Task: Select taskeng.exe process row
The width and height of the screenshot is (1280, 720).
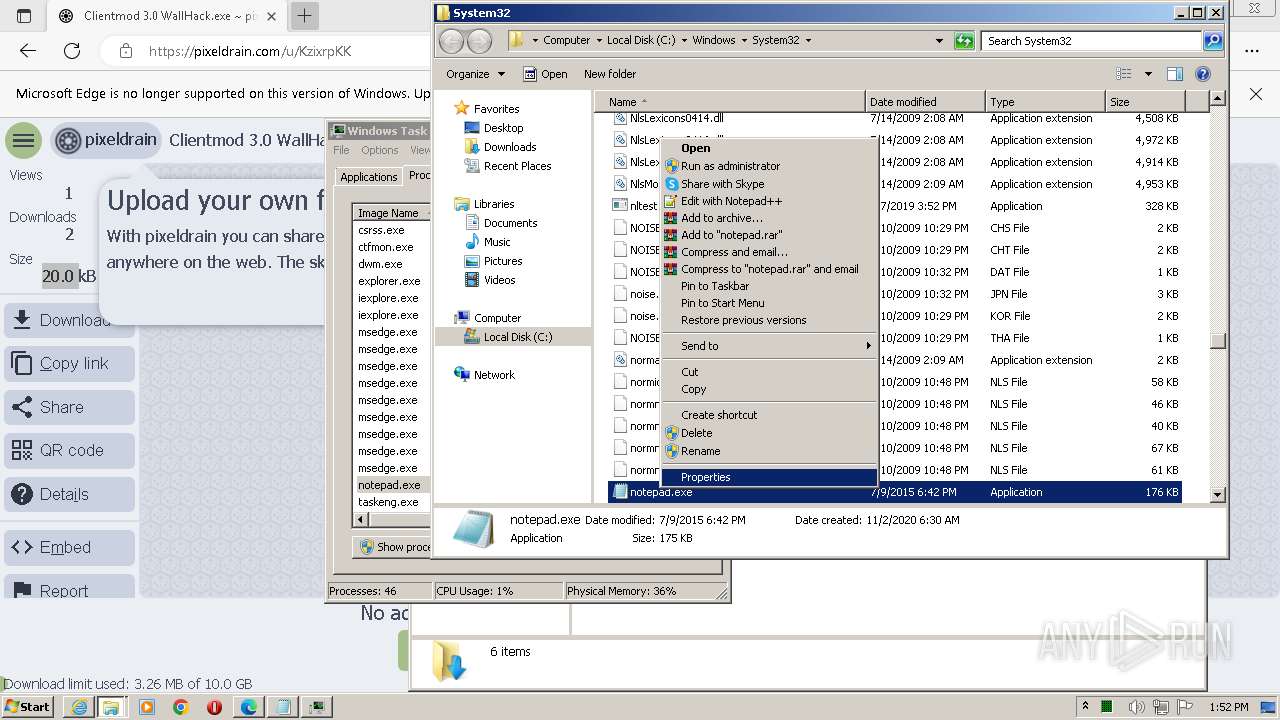Action: click(388, 502)
